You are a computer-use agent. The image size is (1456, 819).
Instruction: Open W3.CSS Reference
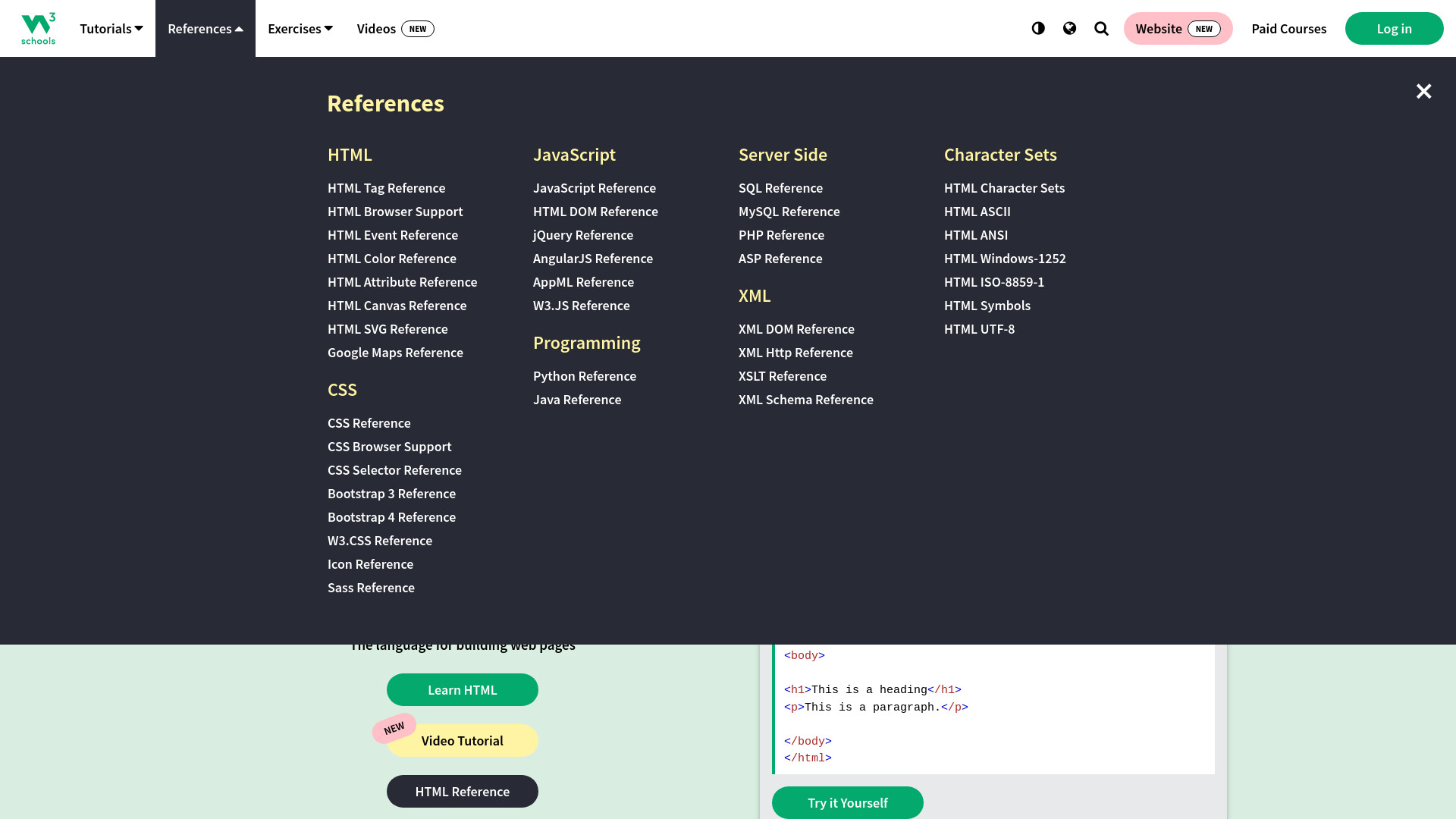tap(380, 541)
